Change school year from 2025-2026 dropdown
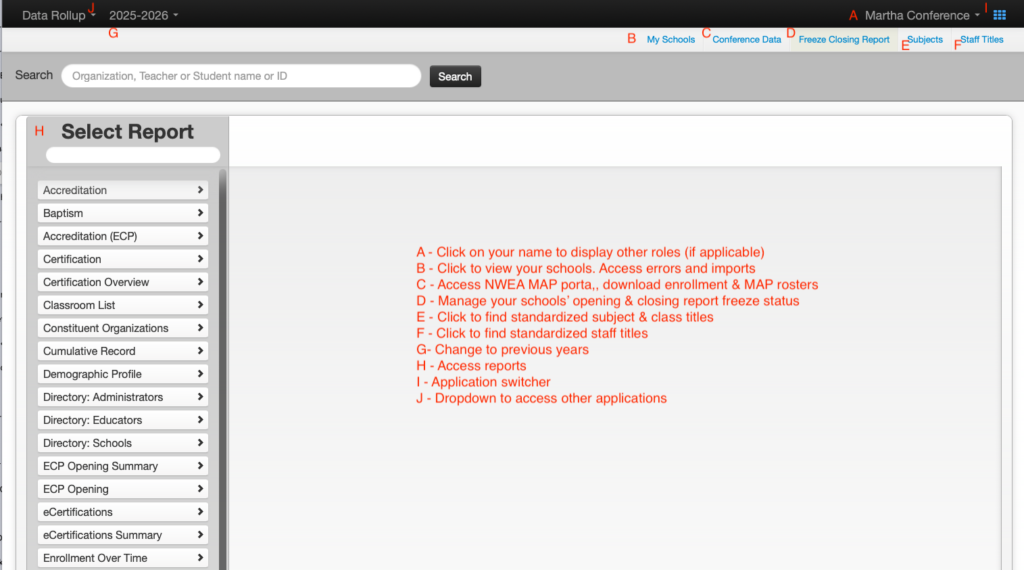Viewport: 1024px width, 570px height. [x=144, y=15]
